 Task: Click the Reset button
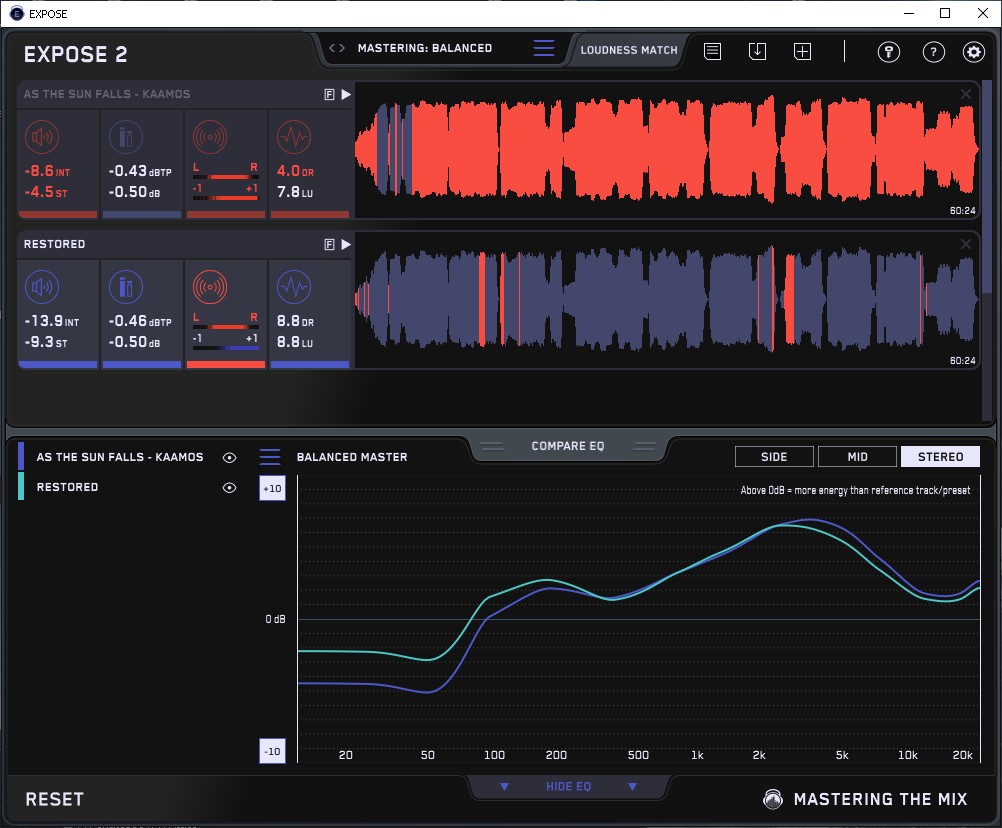click(55, 799)
